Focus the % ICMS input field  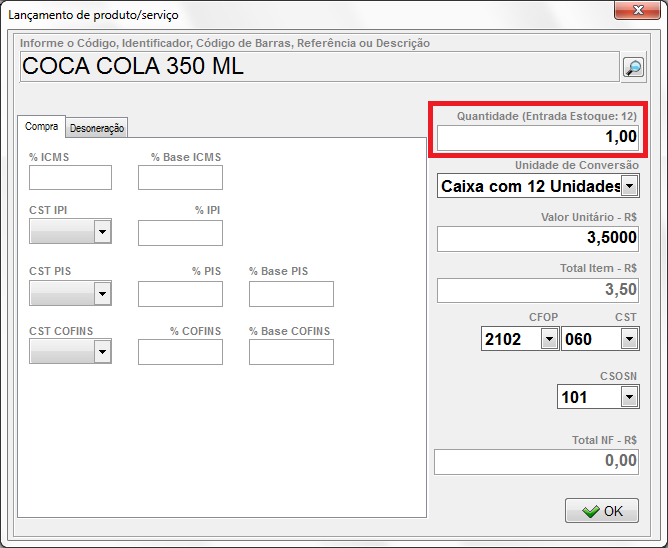(x=70, y=178)
